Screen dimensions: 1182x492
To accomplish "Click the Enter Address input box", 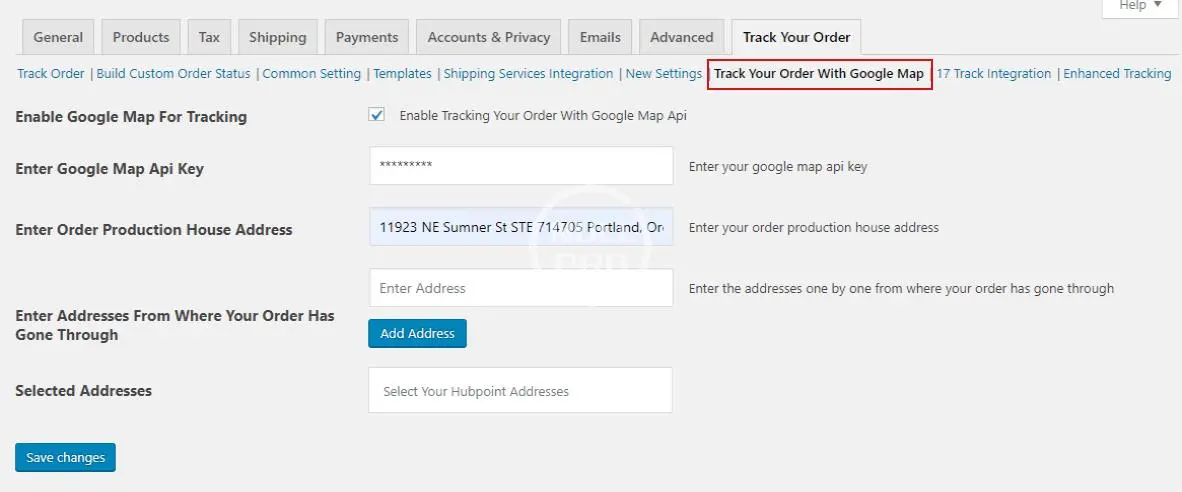I will tap(521, 288).
